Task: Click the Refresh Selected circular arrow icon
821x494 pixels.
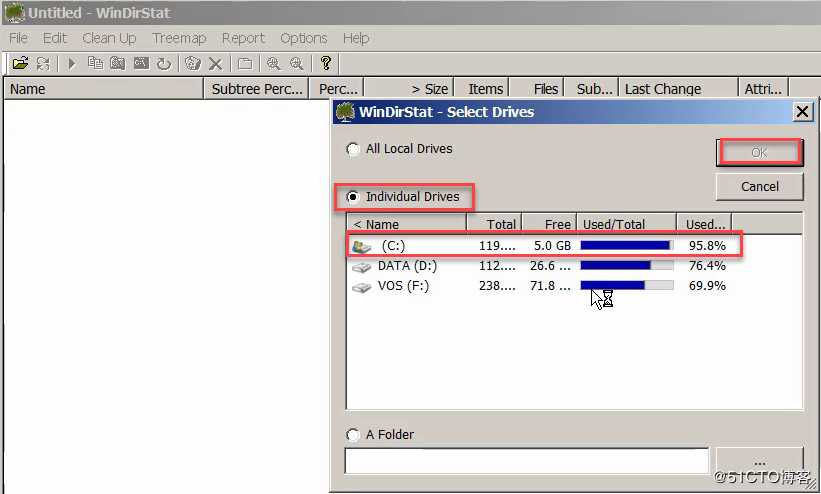Action: click(x=164, y=64)
